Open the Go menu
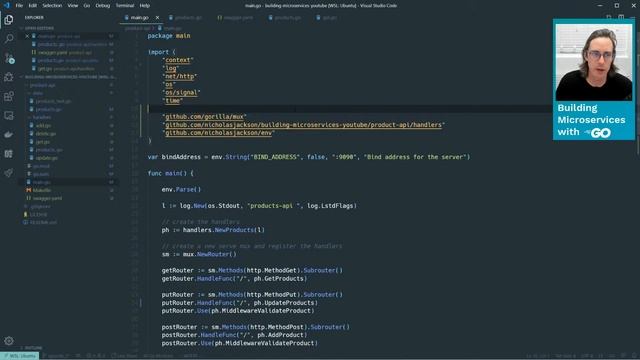Screen dimensions: 640x360 (87, 5)
